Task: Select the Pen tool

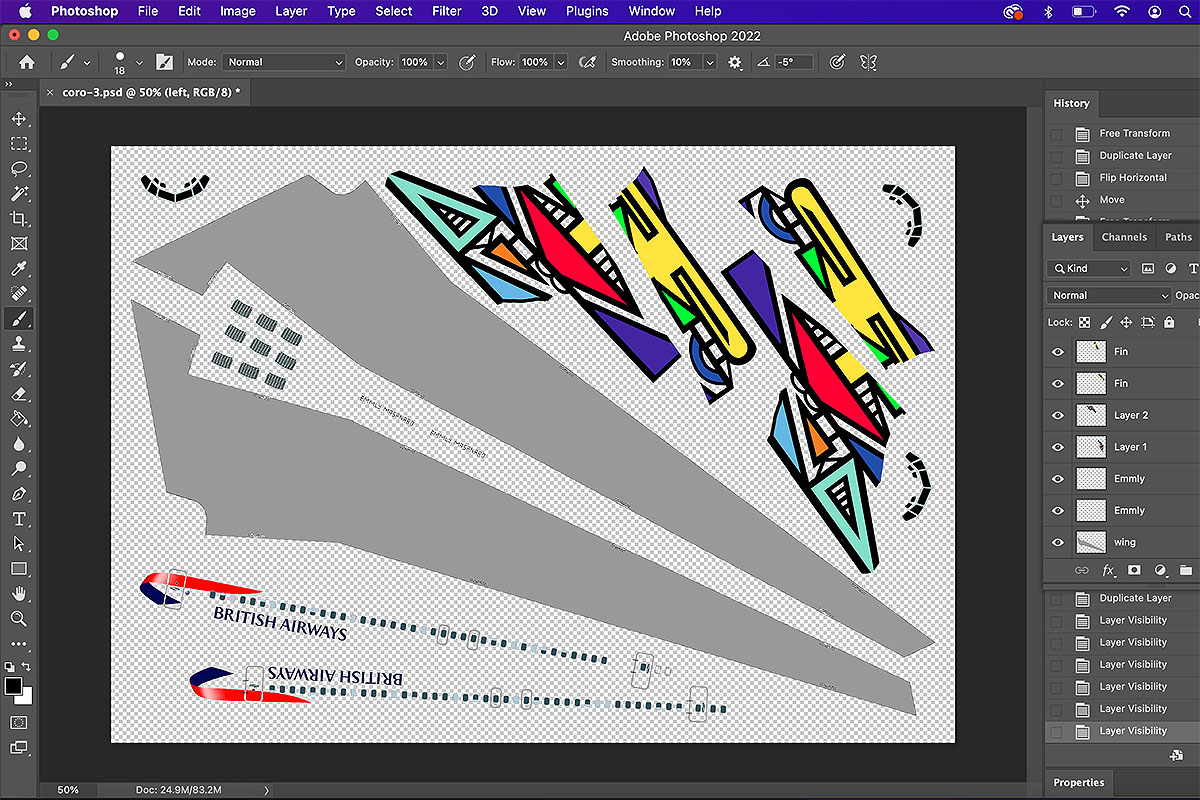Action: [x=19, y=494]
